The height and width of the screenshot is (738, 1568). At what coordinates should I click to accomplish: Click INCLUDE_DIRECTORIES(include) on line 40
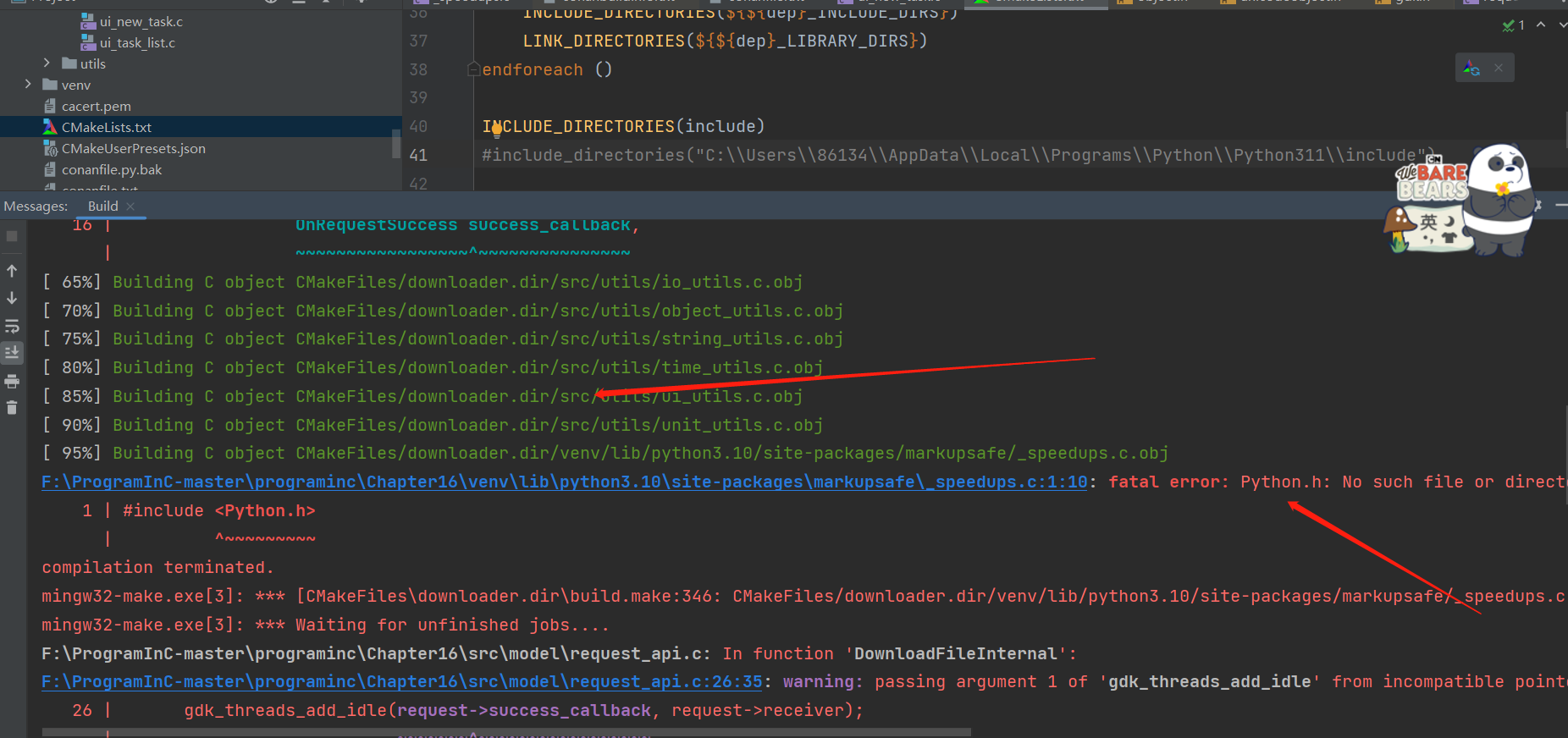623,126
